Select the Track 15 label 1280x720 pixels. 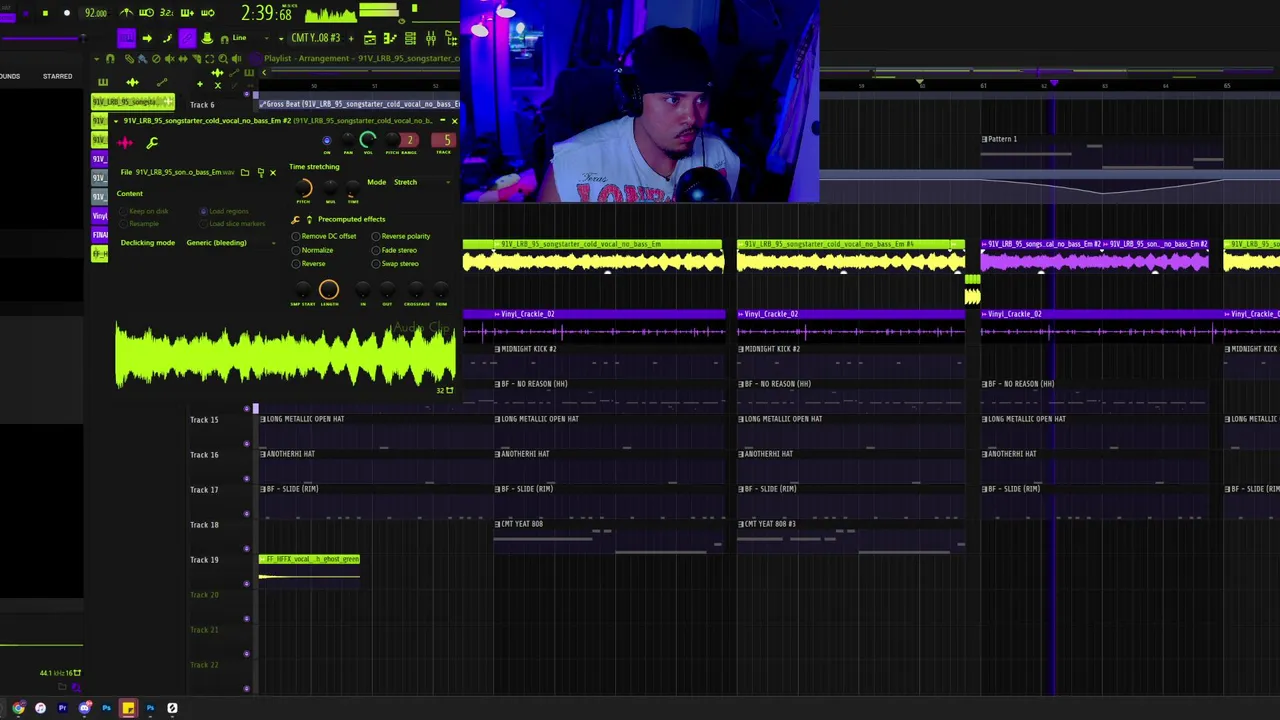(204, 420)
